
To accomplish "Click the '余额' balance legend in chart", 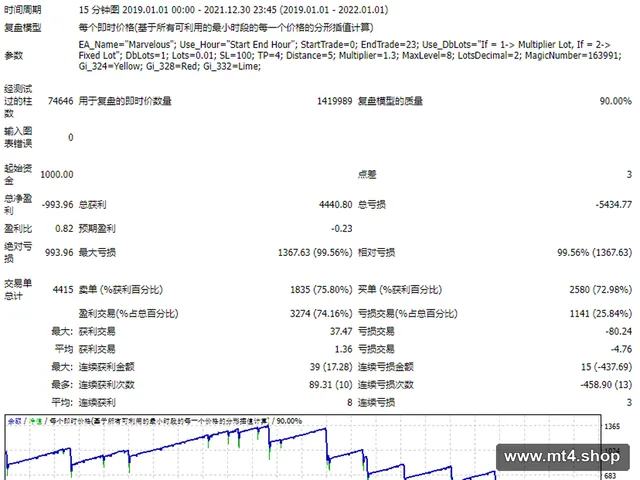I will click(14, 421).
